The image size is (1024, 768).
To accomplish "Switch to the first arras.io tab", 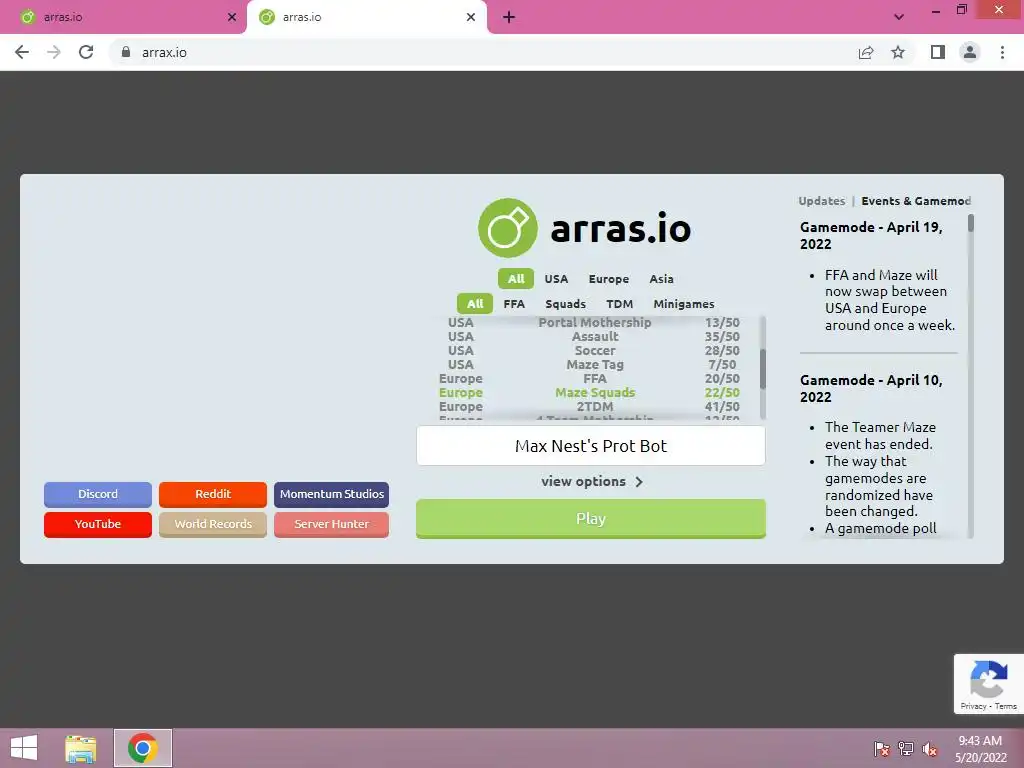I will [123, 18].
